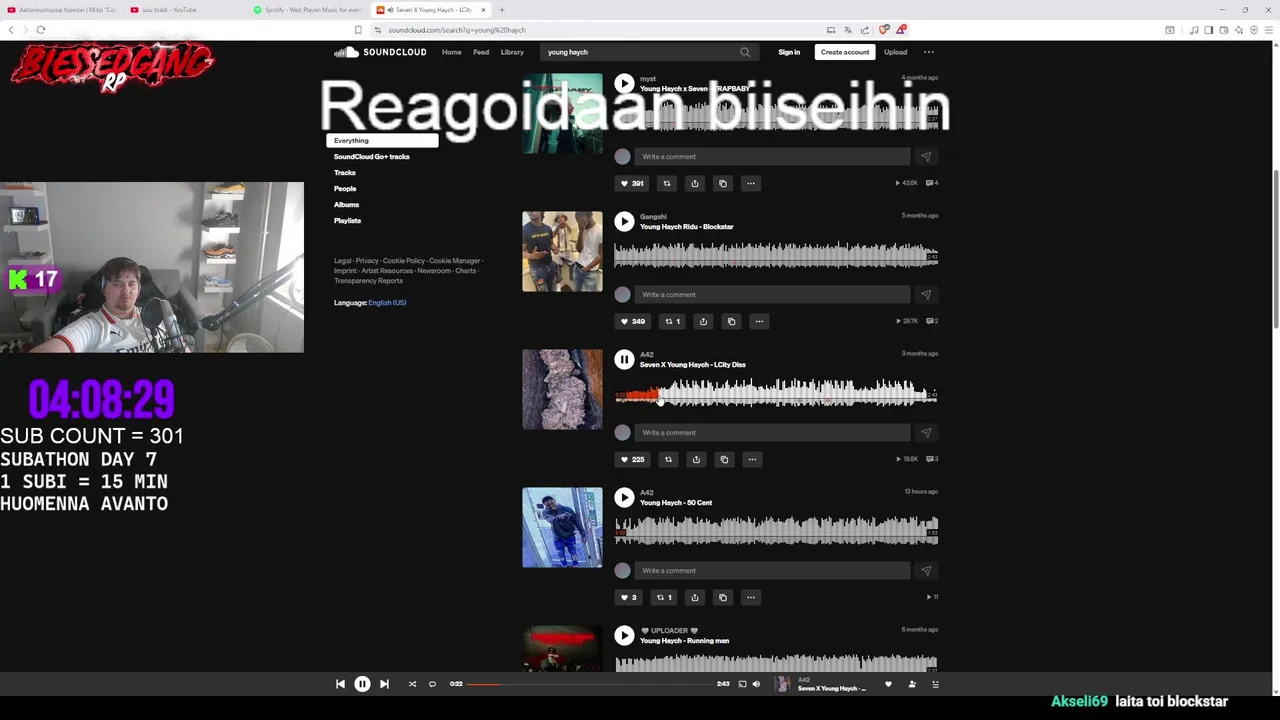Image resolution: width=1280 pixels, height=720 pixels.
Task: Go to SoundCloud Home
Action: point(452,52)
